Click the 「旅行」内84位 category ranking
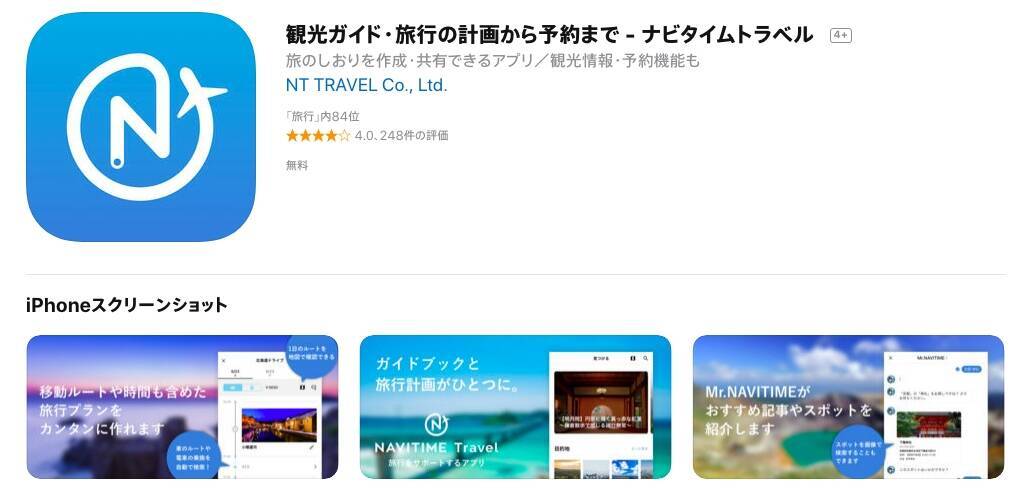This screenshot has height=496, width=1022. point(323,117)
